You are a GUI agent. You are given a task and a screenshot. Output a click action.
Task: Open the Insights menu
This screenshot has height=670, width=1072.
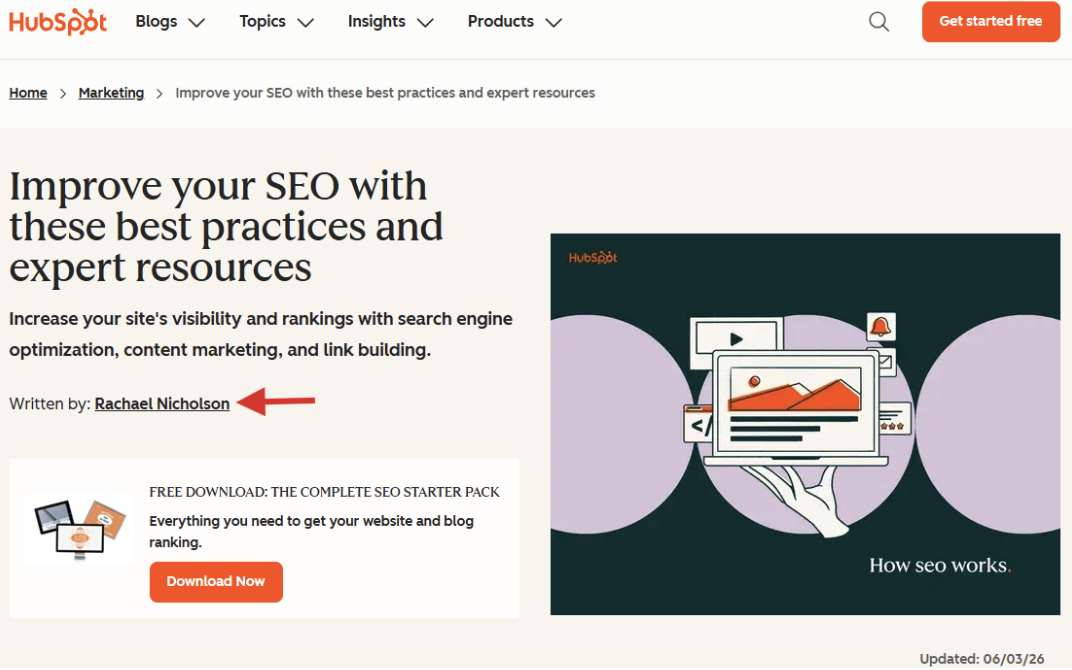377,21
